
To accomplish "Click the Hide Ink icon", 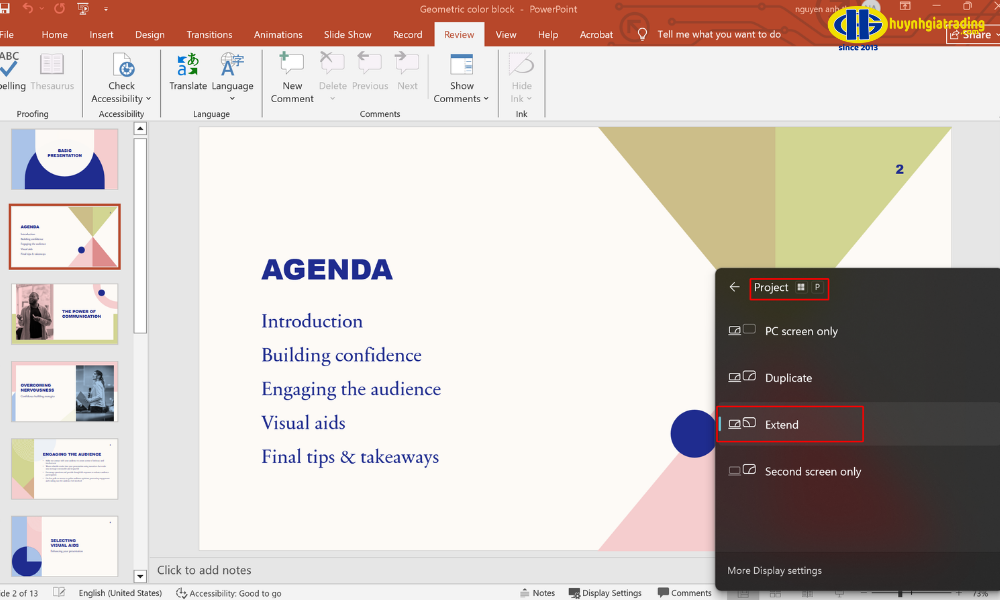I will click(521, 66).
